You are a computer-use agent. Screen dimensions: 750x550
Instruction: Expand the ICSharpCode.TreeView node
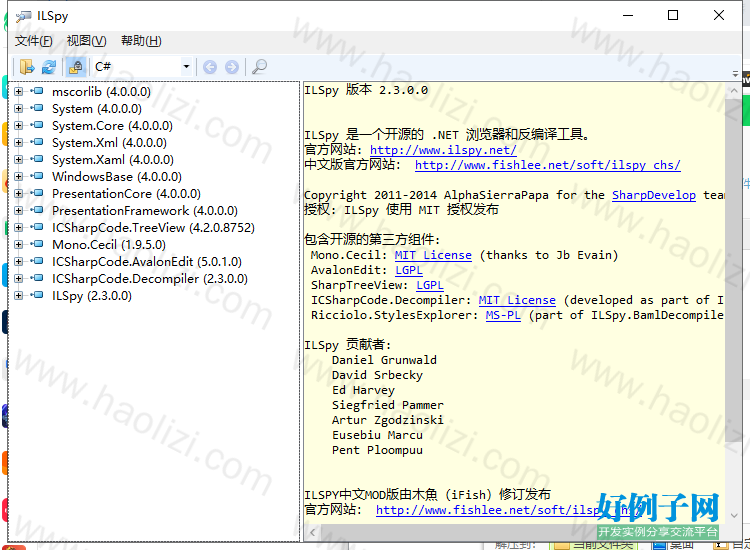[19, 228]
